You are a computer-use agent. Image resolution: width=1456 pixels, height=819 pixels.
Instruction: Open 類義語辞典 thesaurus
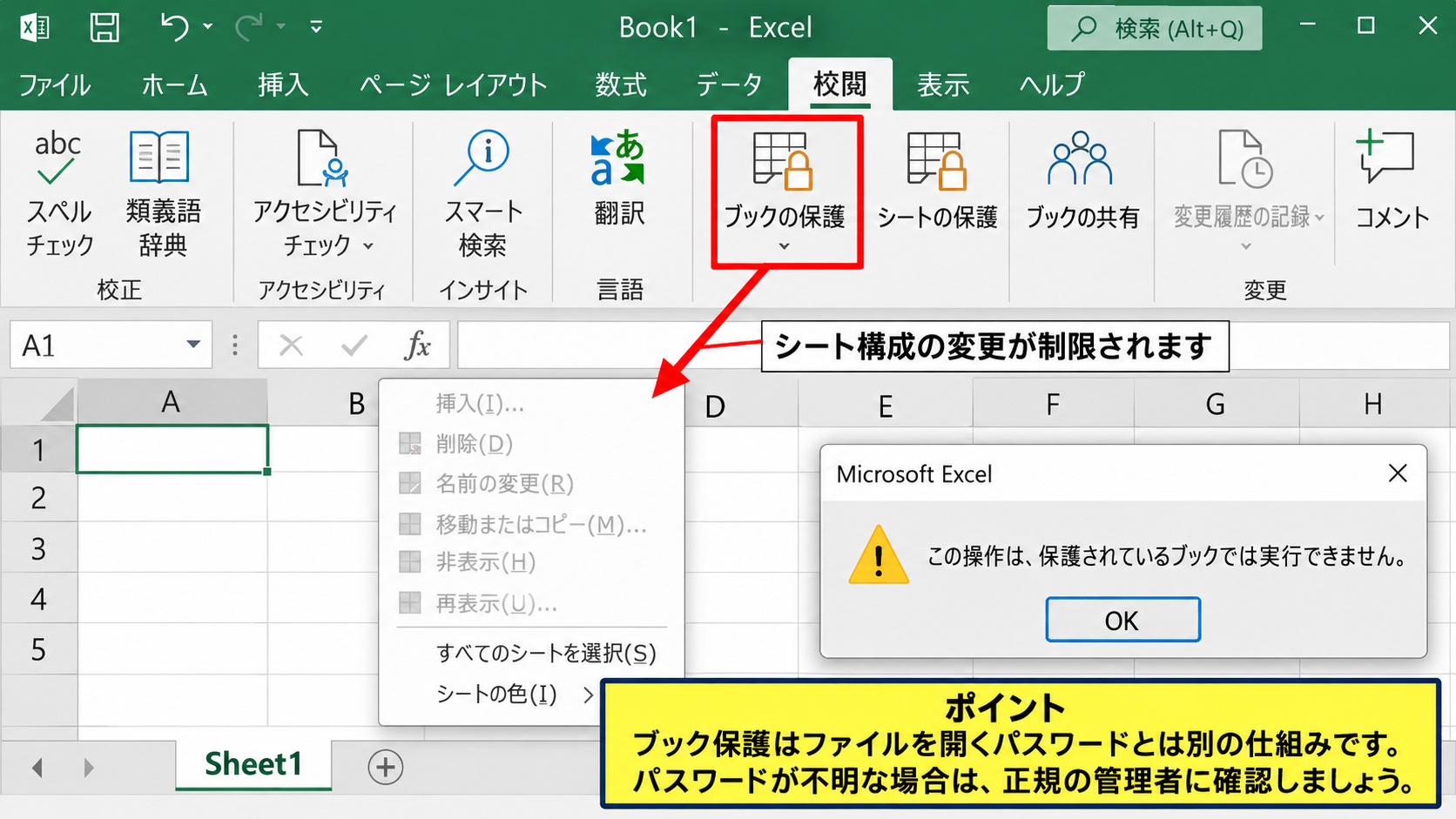[x=162, y=193]
